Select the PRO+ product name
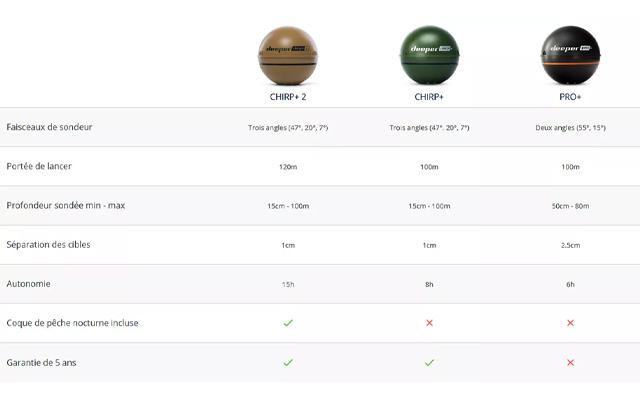 pyautogui.click(x=570, y=97)
